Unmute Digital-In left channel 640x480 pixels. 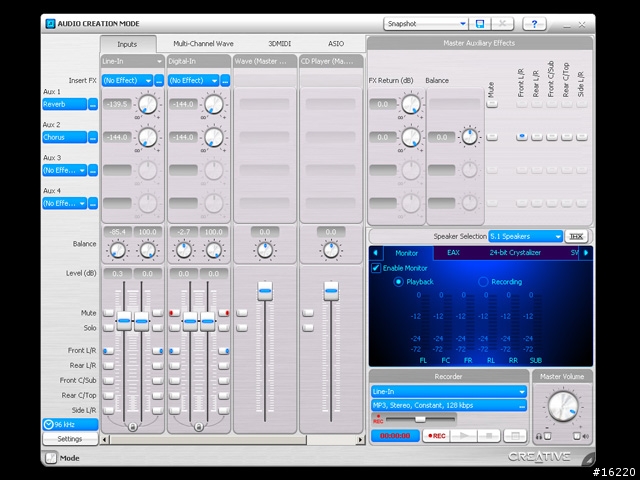(x=174, y=313)
